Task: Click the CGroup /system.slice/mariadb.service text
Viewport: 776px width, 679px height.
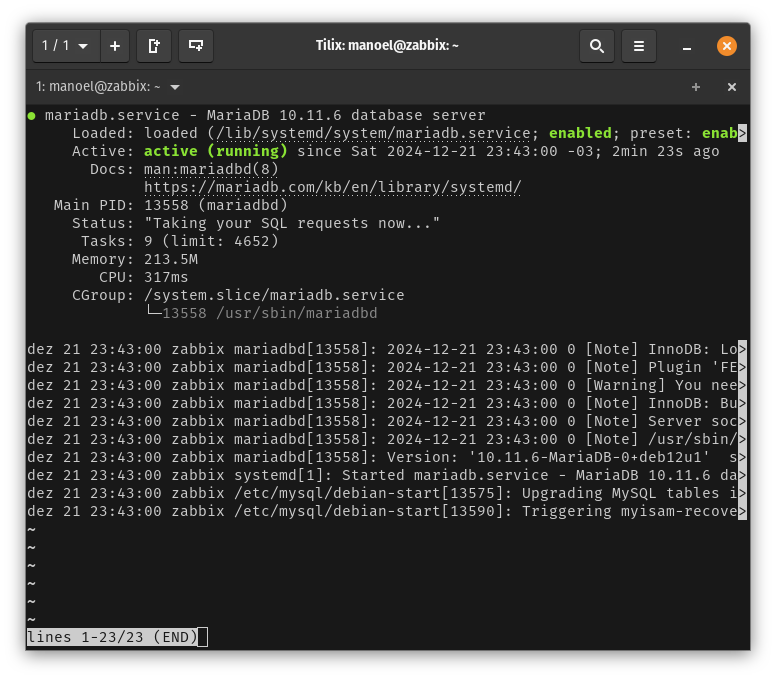Action: tap(274, 295)
